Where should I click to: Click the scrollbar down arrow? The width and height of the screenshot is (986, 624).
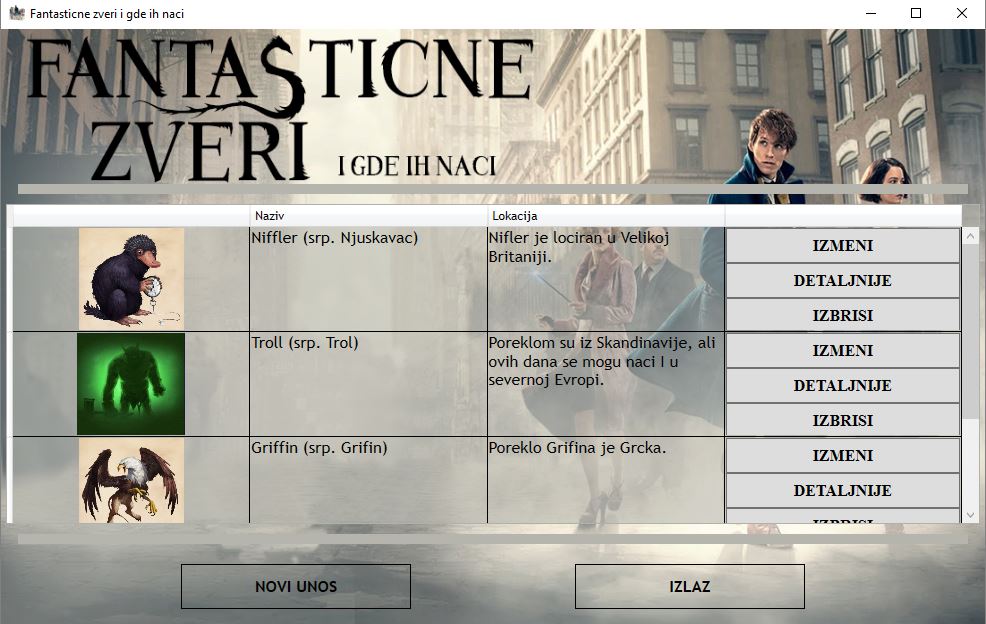969,515
